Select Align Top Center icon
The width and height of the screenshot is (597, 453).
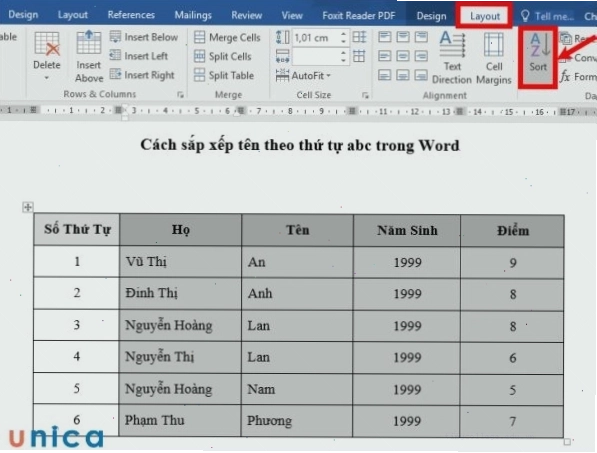click(403, 37)
